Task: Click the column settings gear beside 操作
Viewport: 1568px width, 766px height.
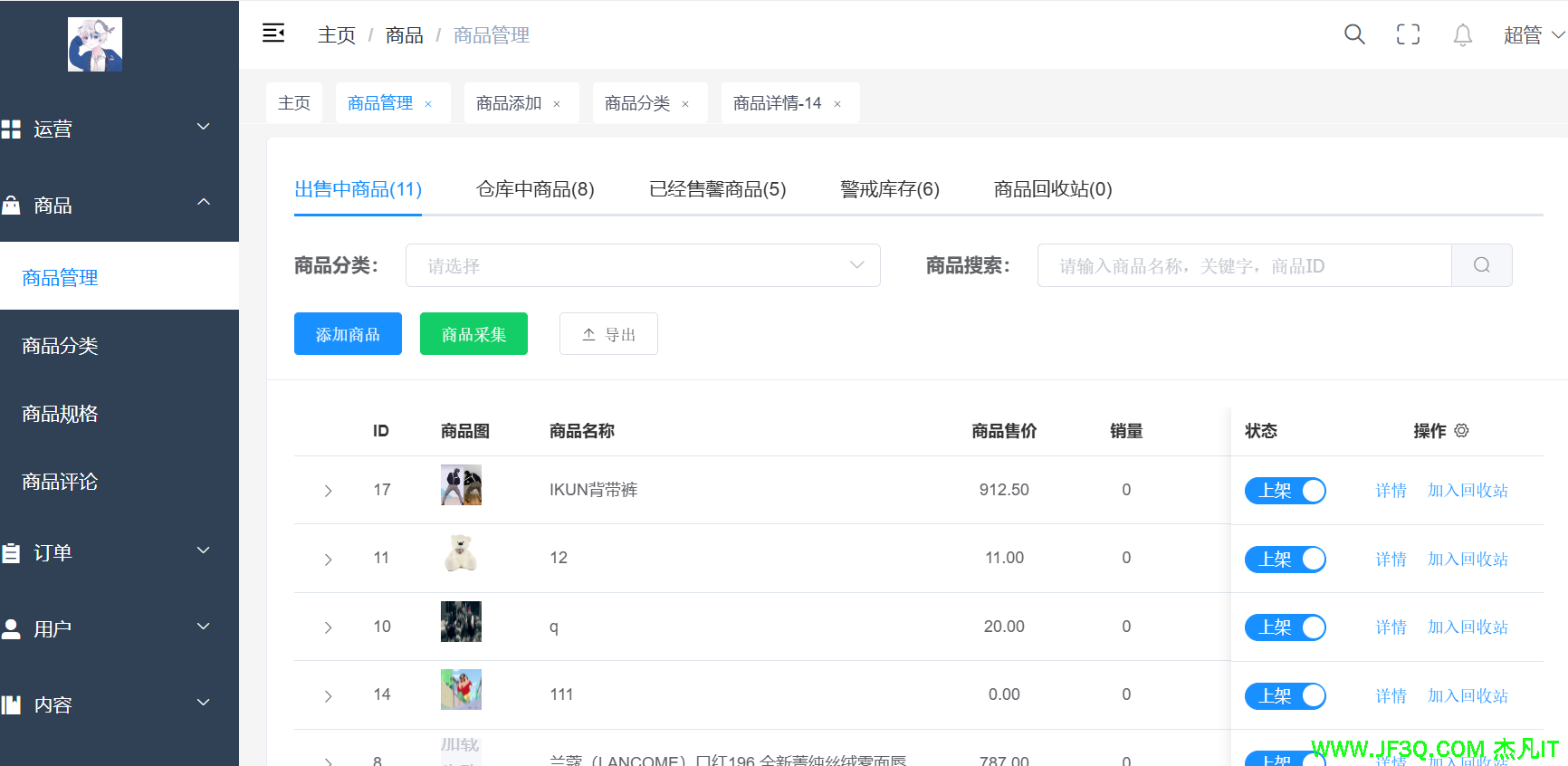Action: tap(1461, 431)
